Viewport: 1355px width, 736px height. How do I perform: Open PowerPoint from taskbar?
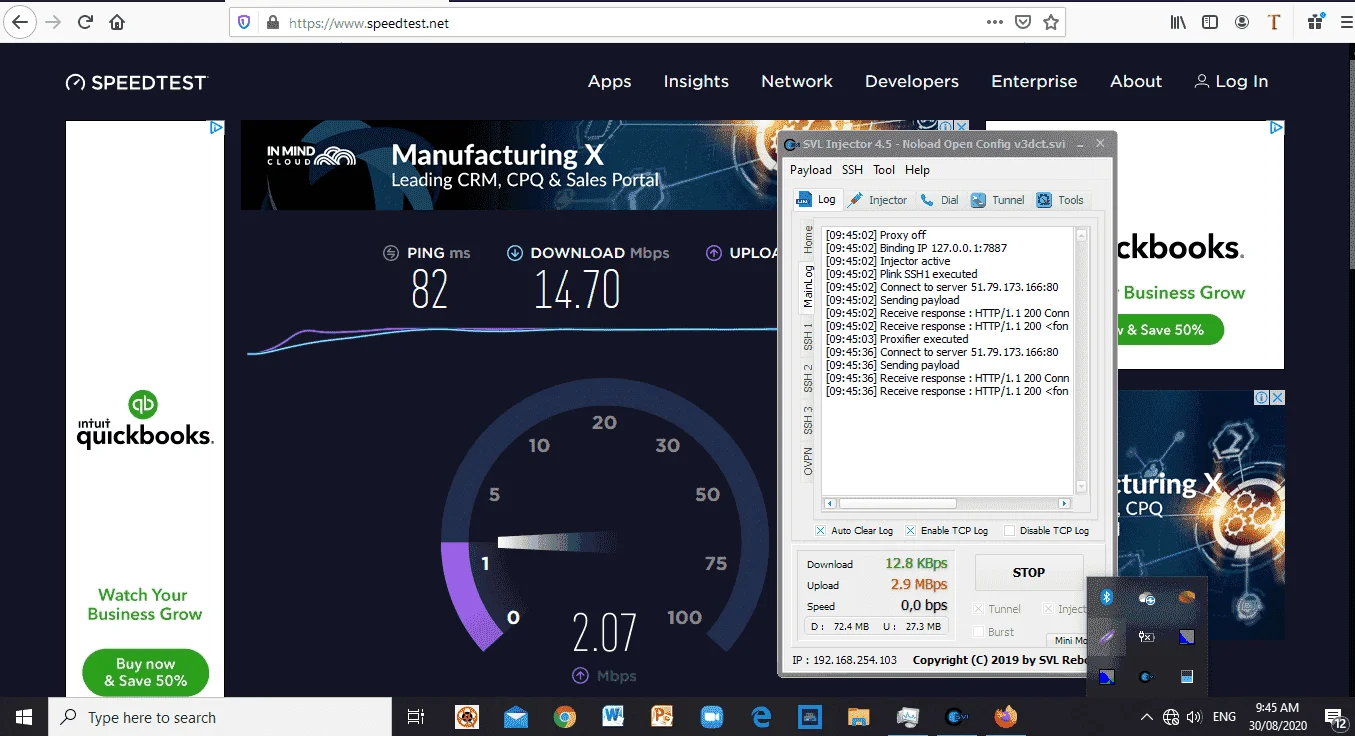coord(662,717)
